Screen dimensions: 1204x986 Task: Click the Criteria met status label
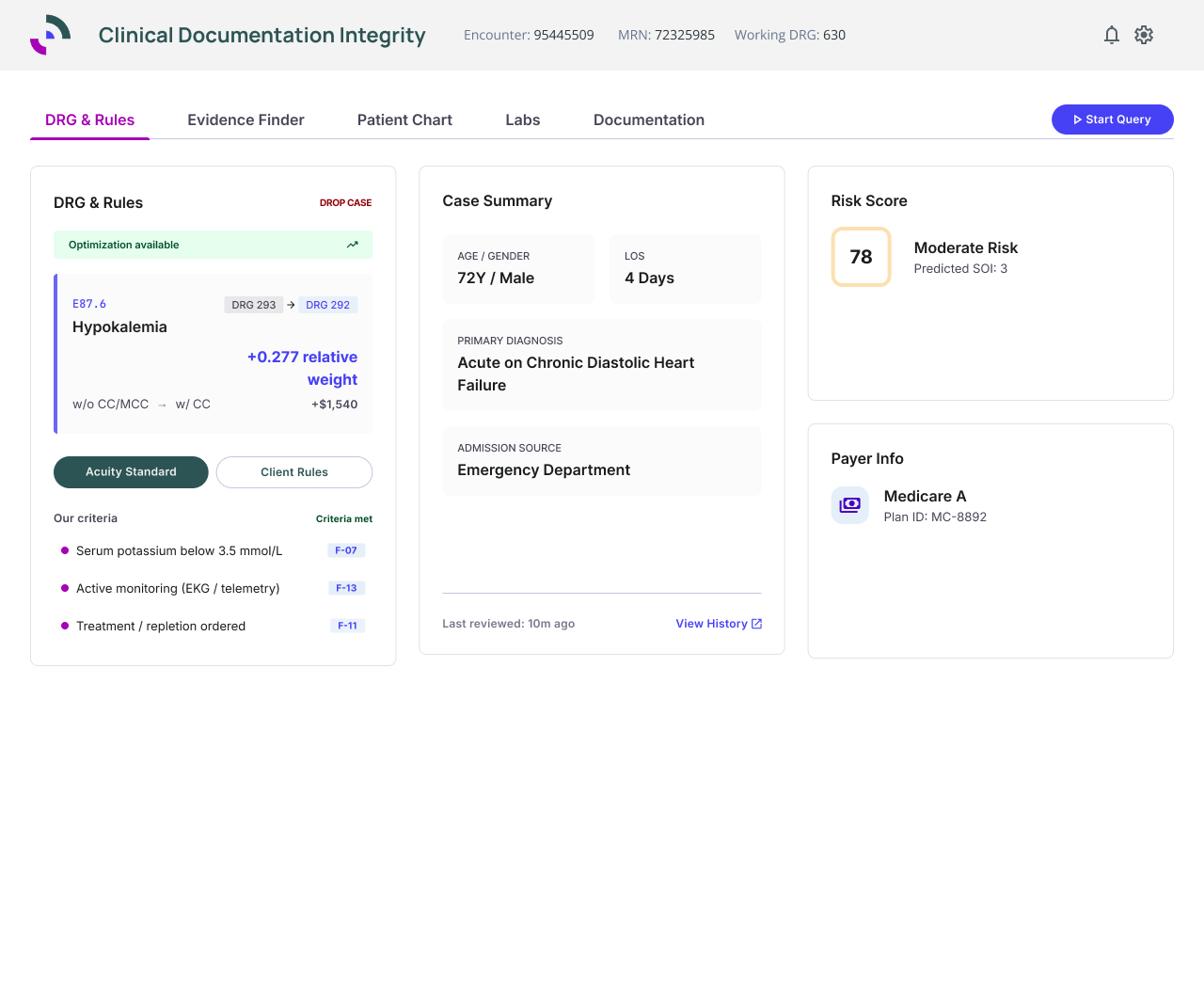coord(344,518)
